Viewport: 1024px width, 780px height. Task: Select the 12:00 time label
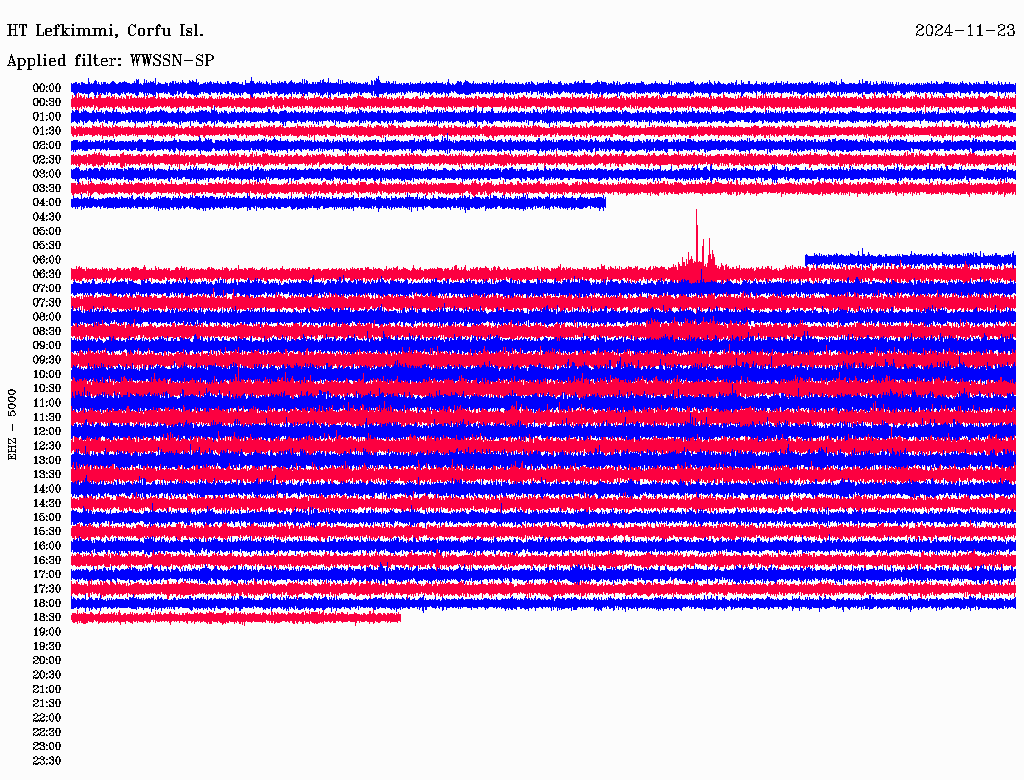tap(47, 432)
